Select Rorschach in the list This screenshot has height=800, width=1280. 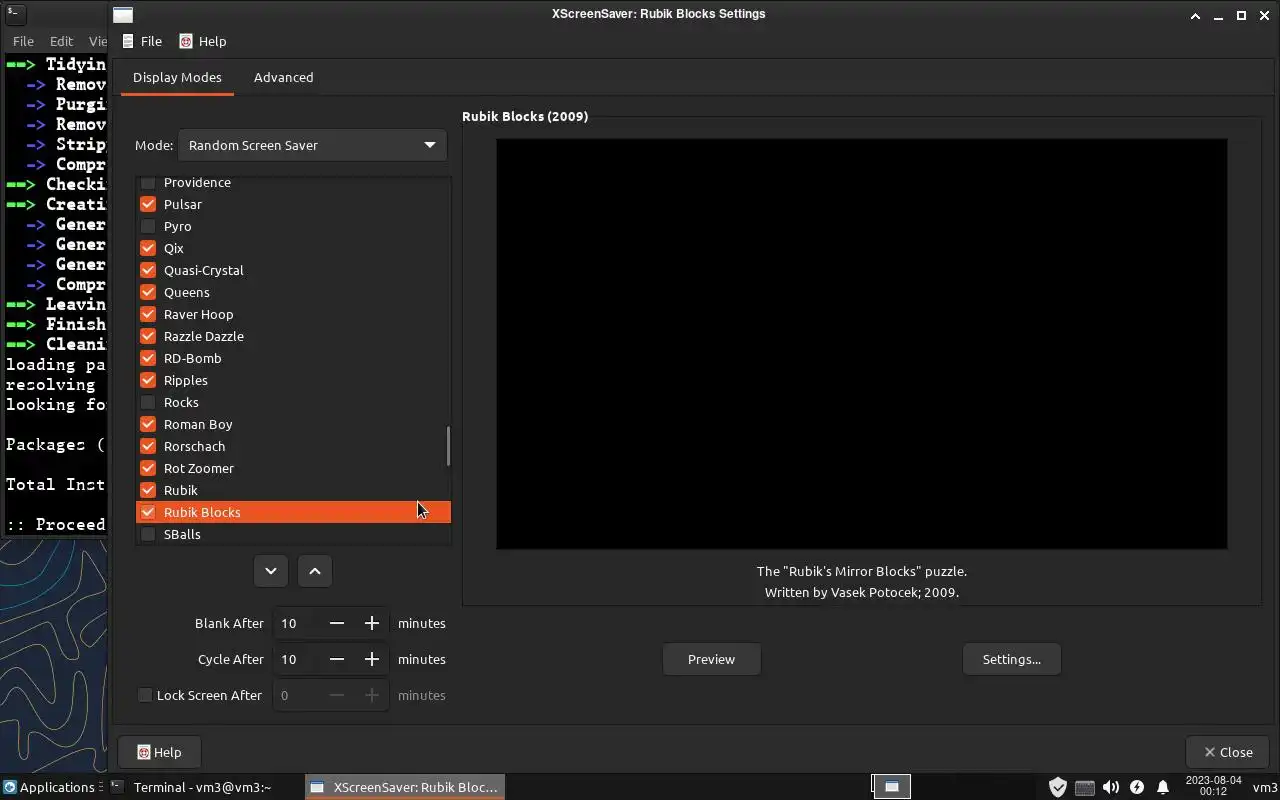point(292,446)
